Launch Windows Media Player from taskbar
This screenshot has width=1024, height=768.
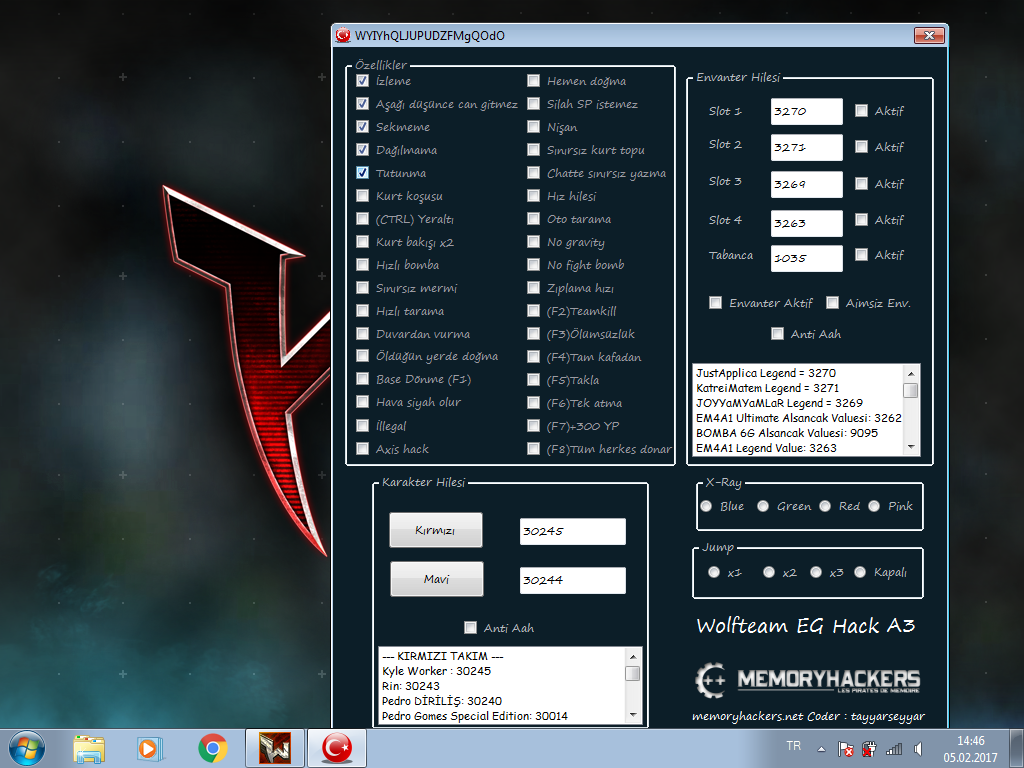click(x=150, y=748)
